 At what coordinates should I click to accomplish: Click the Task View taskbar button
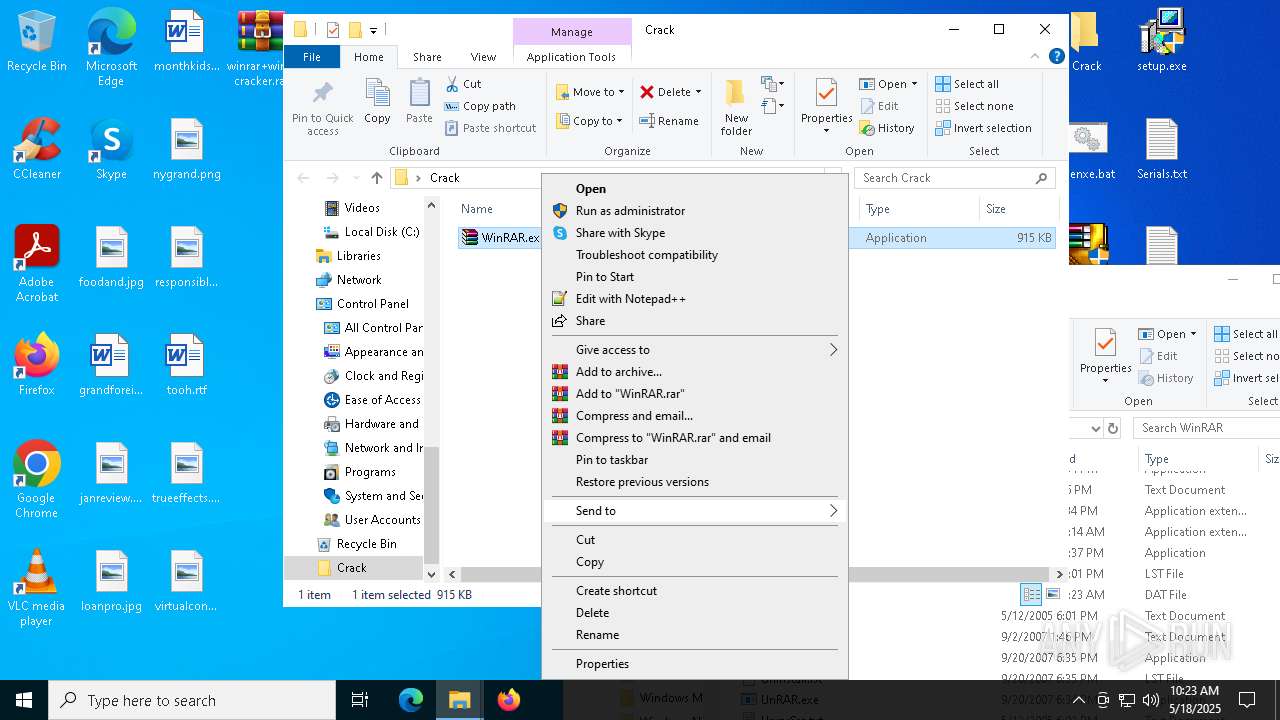(x=361, y=700)
